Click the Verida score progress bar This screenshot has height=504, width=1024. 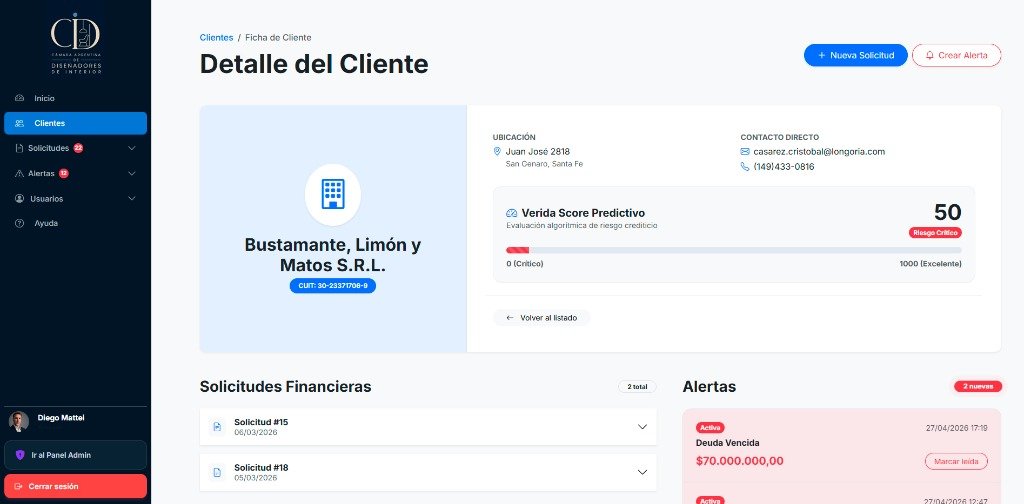click(733, 250)
